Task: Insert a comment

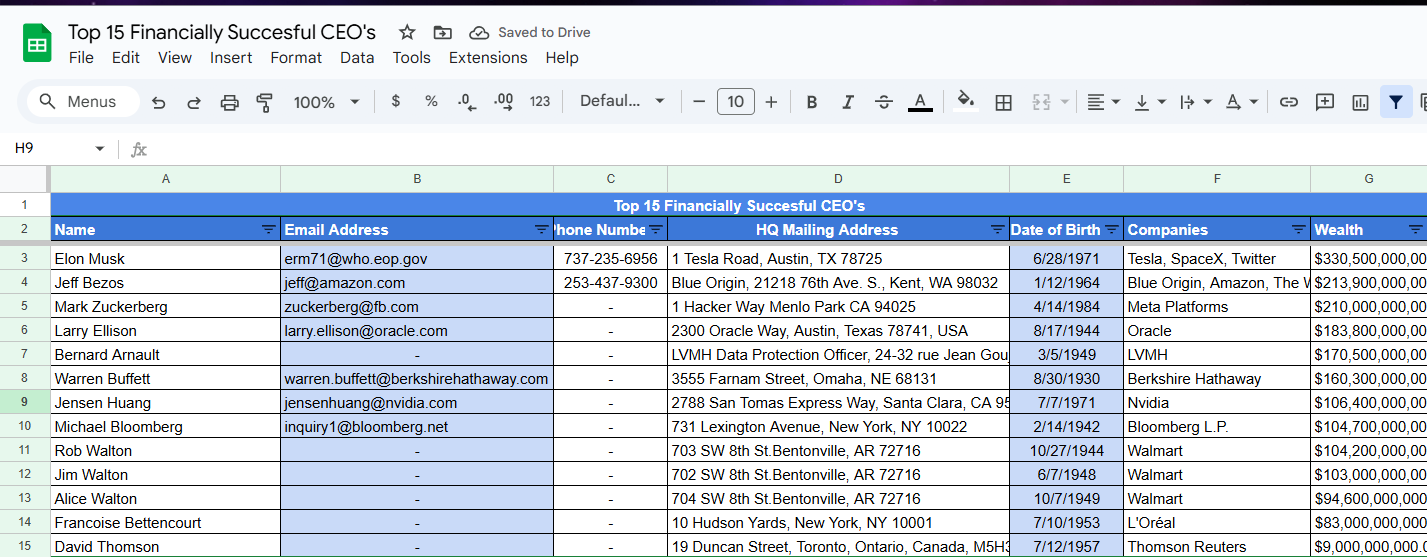Action: tap(1325, 102)
